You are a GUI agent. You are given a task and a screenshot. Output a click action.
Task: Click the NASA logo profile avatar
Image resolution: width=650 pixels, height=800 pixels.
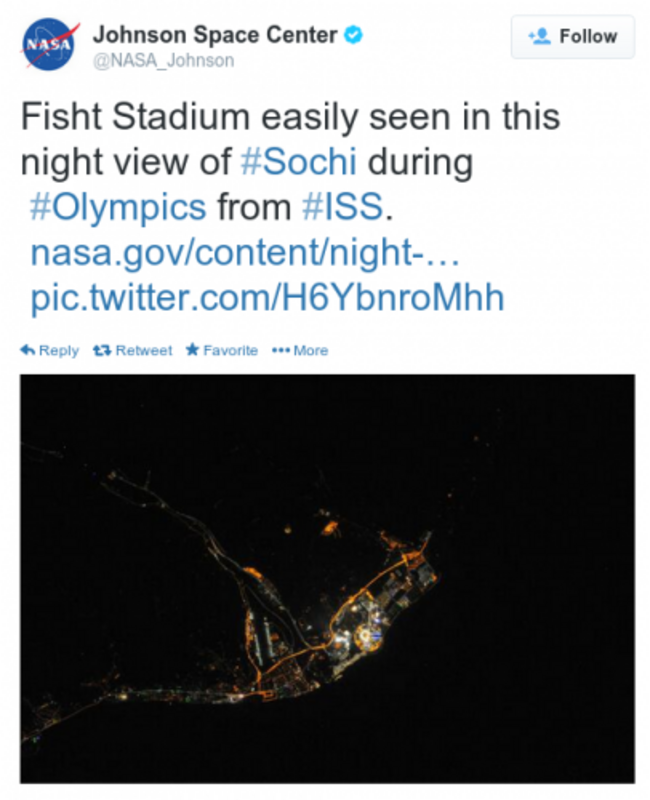[50, 44]
